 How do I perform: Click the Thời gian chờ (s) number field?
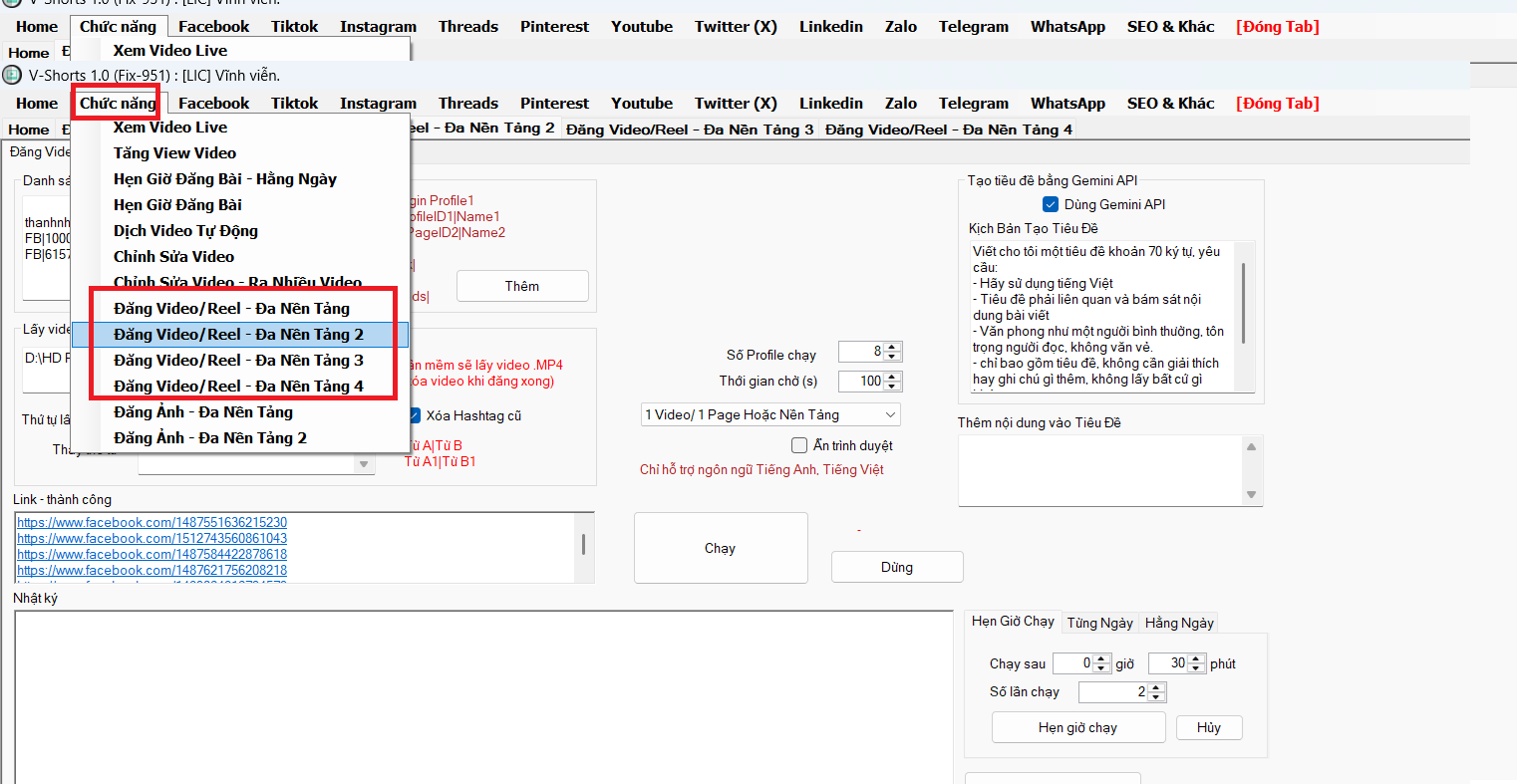(861, 382)
